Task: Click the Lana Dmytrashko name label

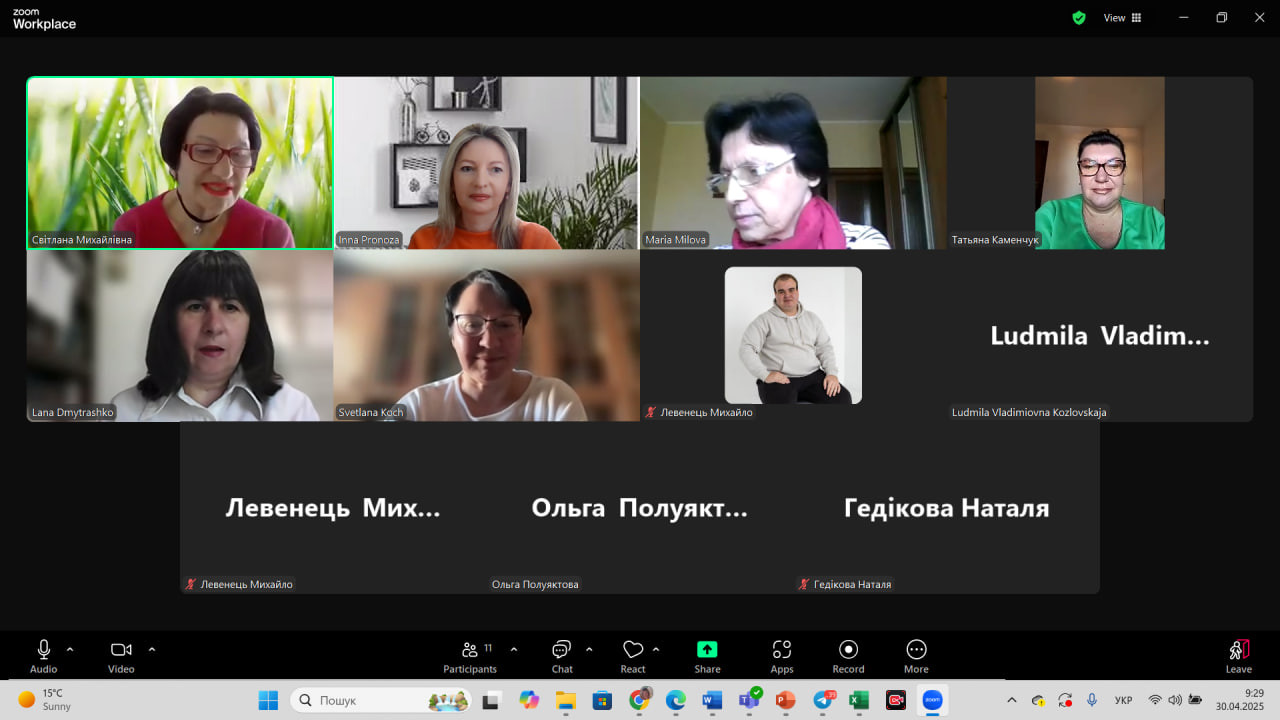Action: [73, 412]
